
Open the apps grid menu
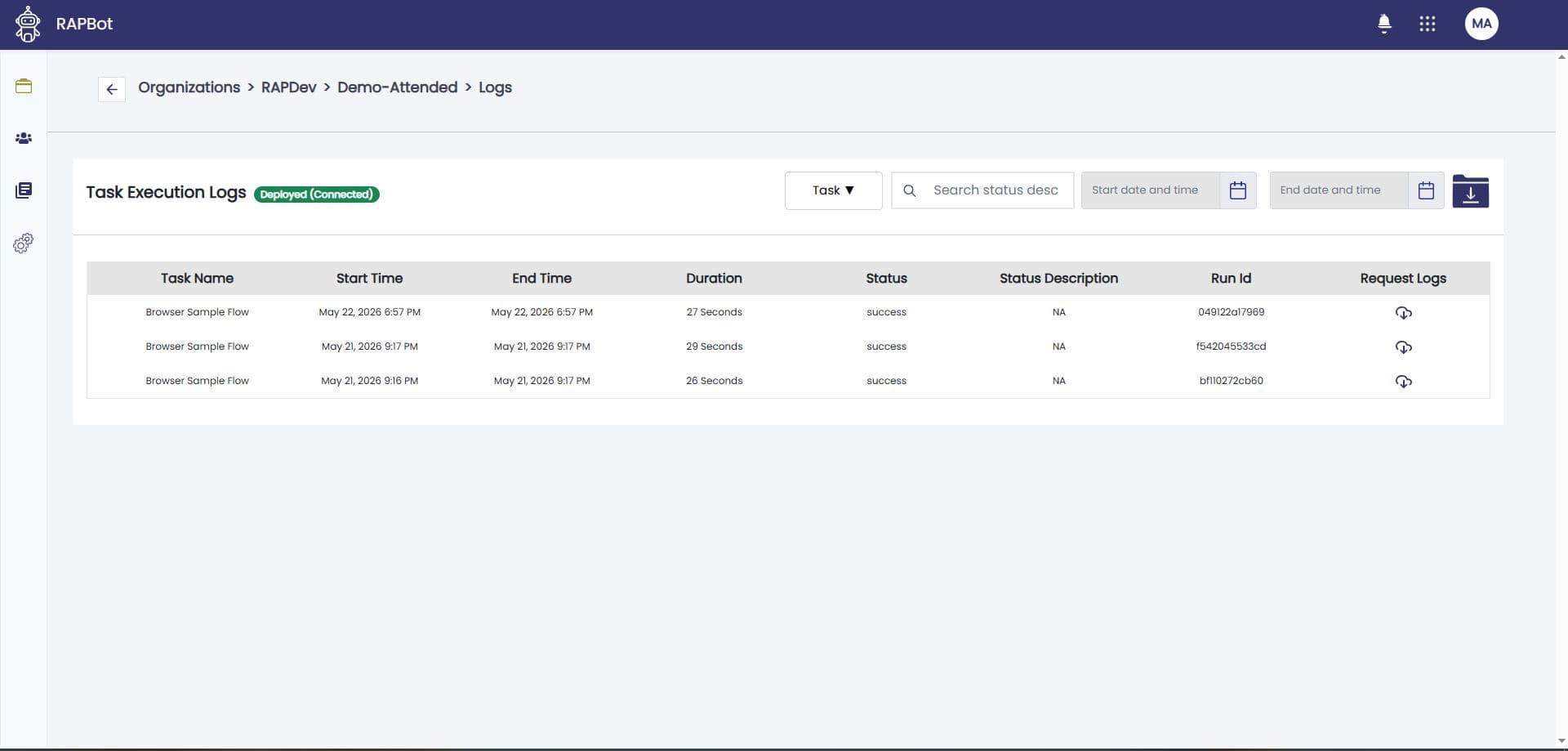[x=1428, y=24]
